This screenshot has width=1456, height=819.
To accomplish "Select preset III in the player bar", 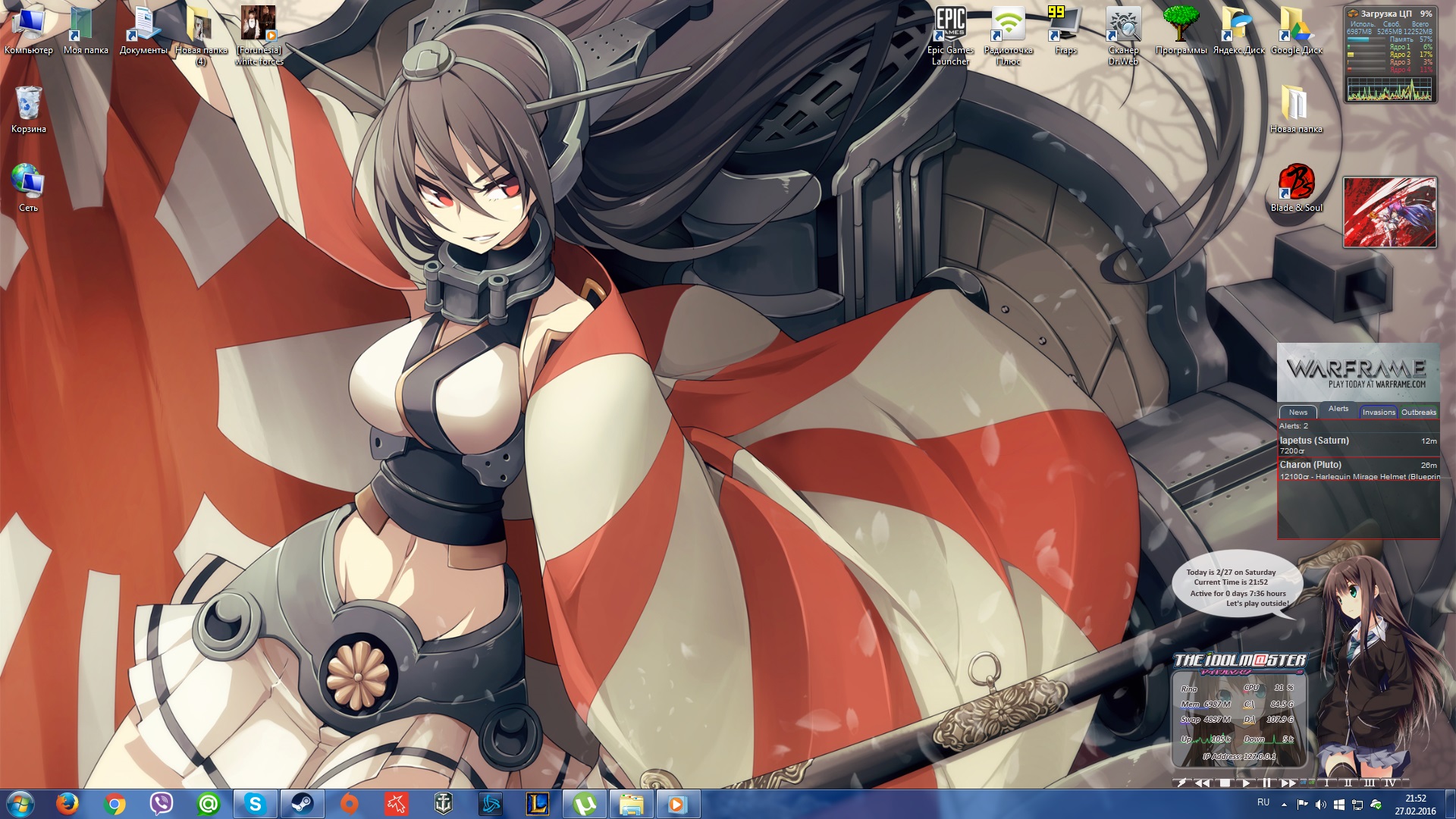I will click(1370, 783).
